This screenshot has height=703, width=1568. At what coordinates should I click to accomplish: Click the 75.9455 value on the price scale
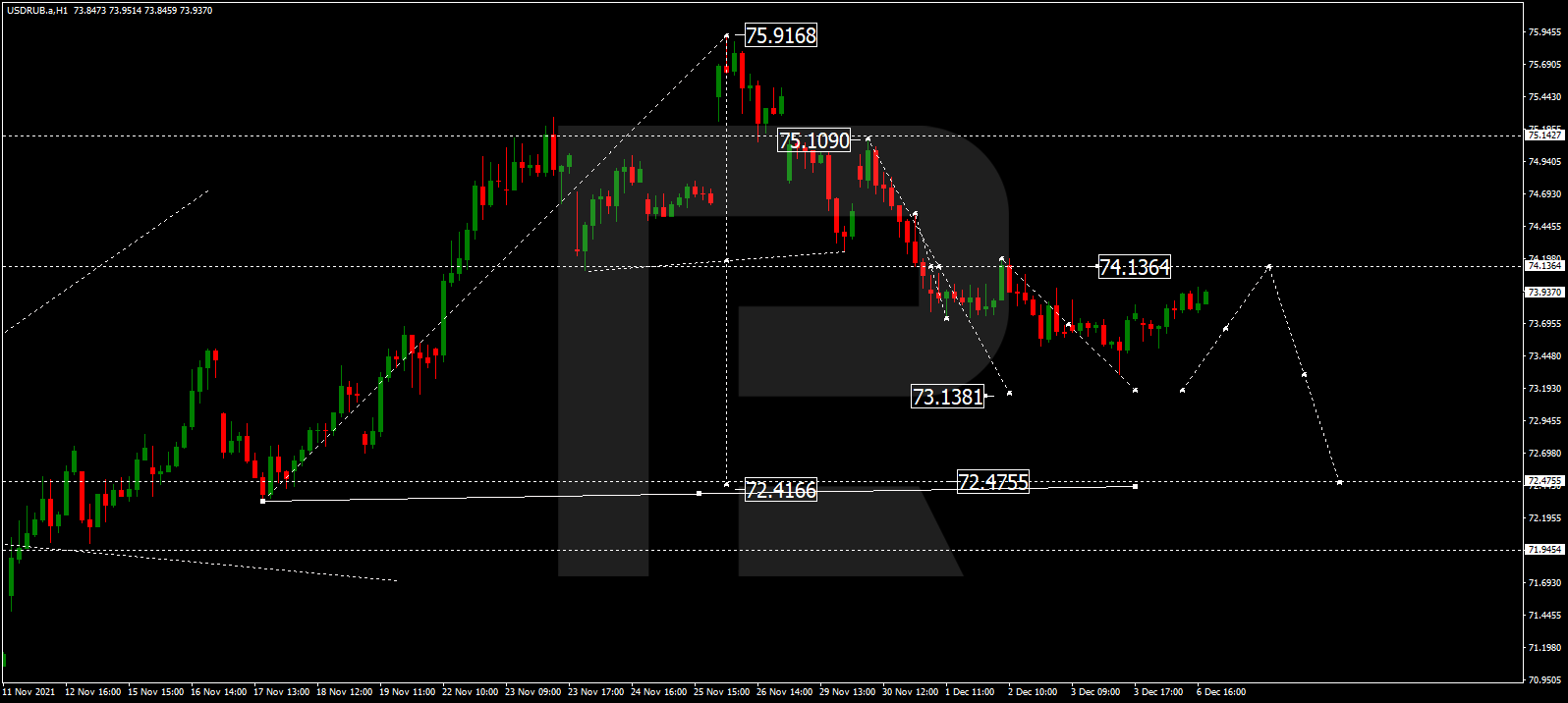pos(1544,32)
